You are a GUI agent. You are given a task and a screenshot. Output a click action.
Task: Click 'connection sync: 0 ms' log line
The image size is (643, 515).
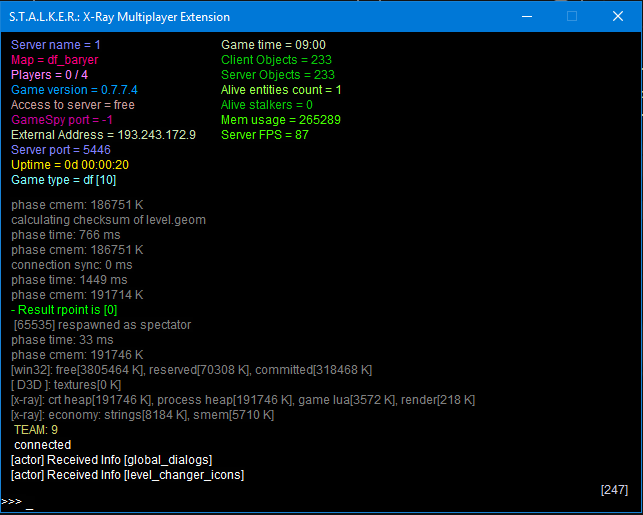pyautogui.click(x=72, y=265)
